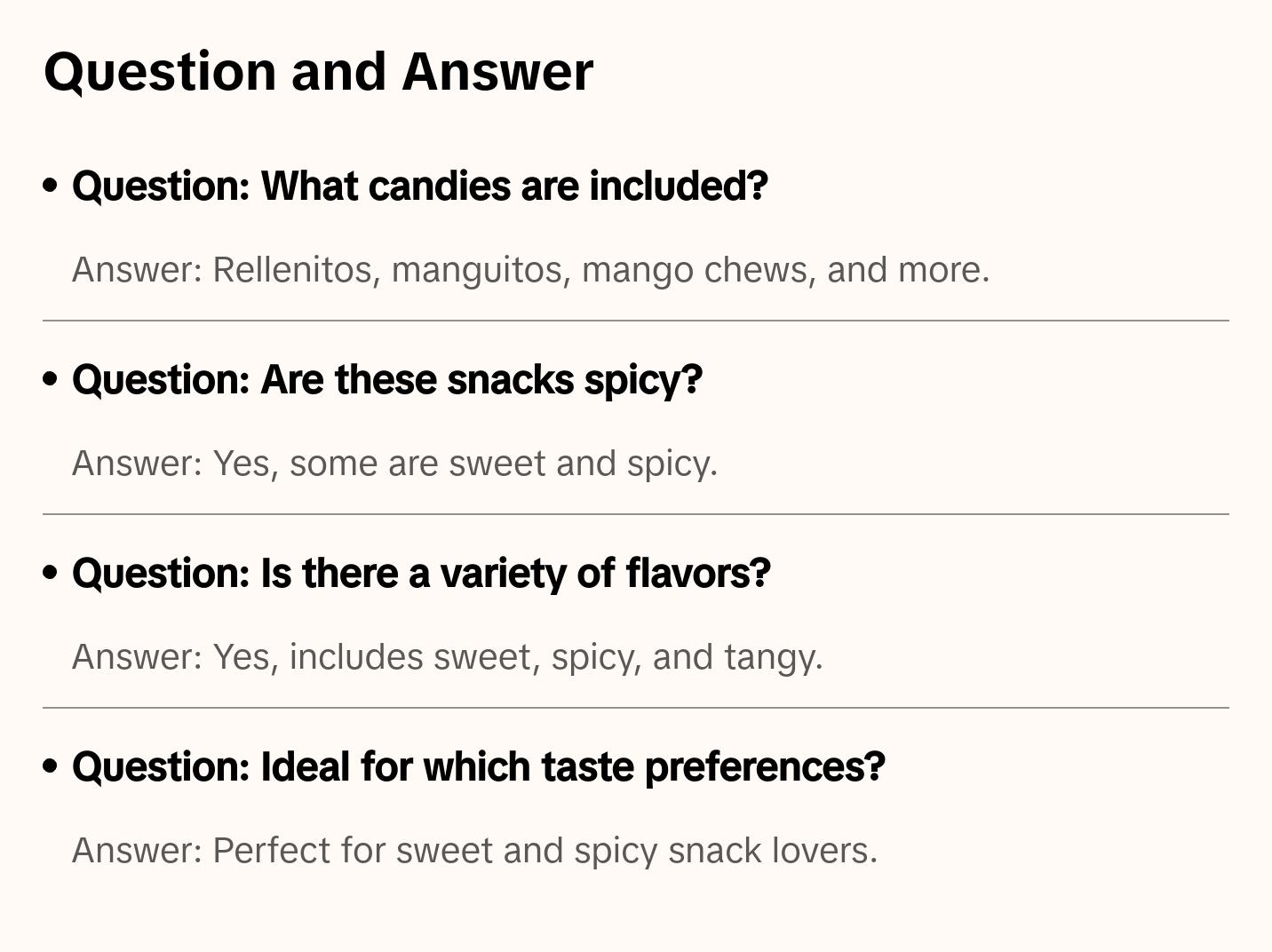
Task: Click the bullet beside the snacks spicy question
Action: pyautogui.click(x=51, y=379)
